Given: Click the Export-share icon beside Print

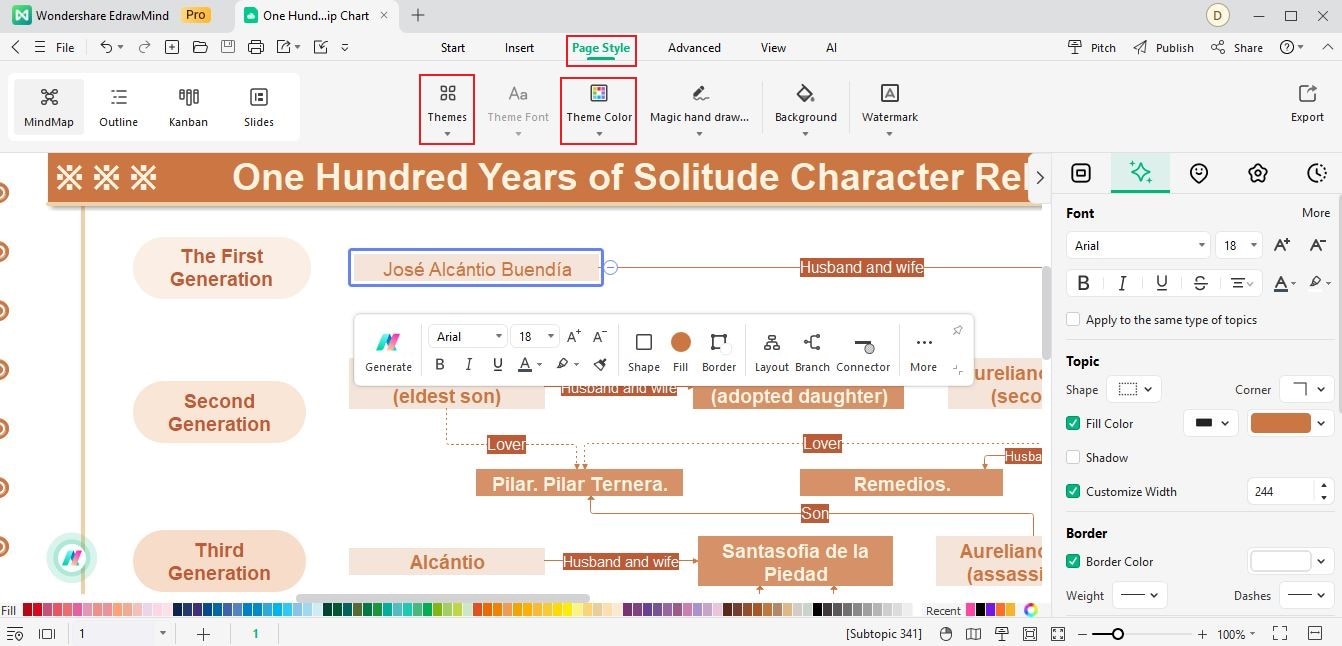Looking at the screenshot, I should click(284, 47).
